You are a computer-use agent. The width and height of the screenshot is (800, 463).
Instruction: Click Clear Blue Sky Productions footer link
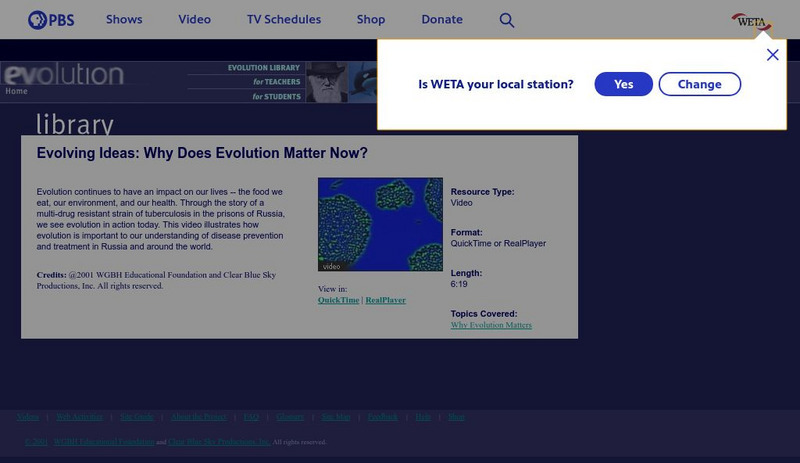219,442
